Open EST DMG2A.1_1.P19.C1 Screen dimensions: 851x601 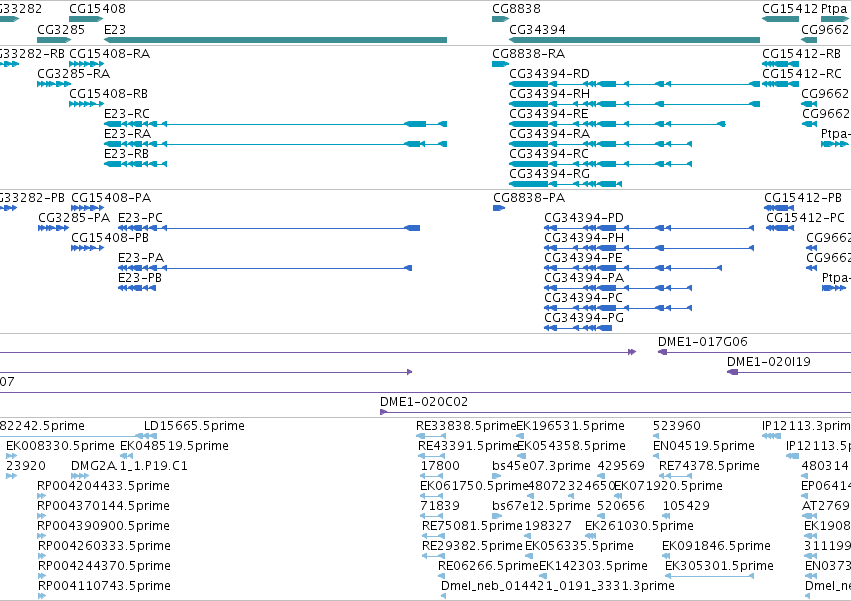(129, 466)
